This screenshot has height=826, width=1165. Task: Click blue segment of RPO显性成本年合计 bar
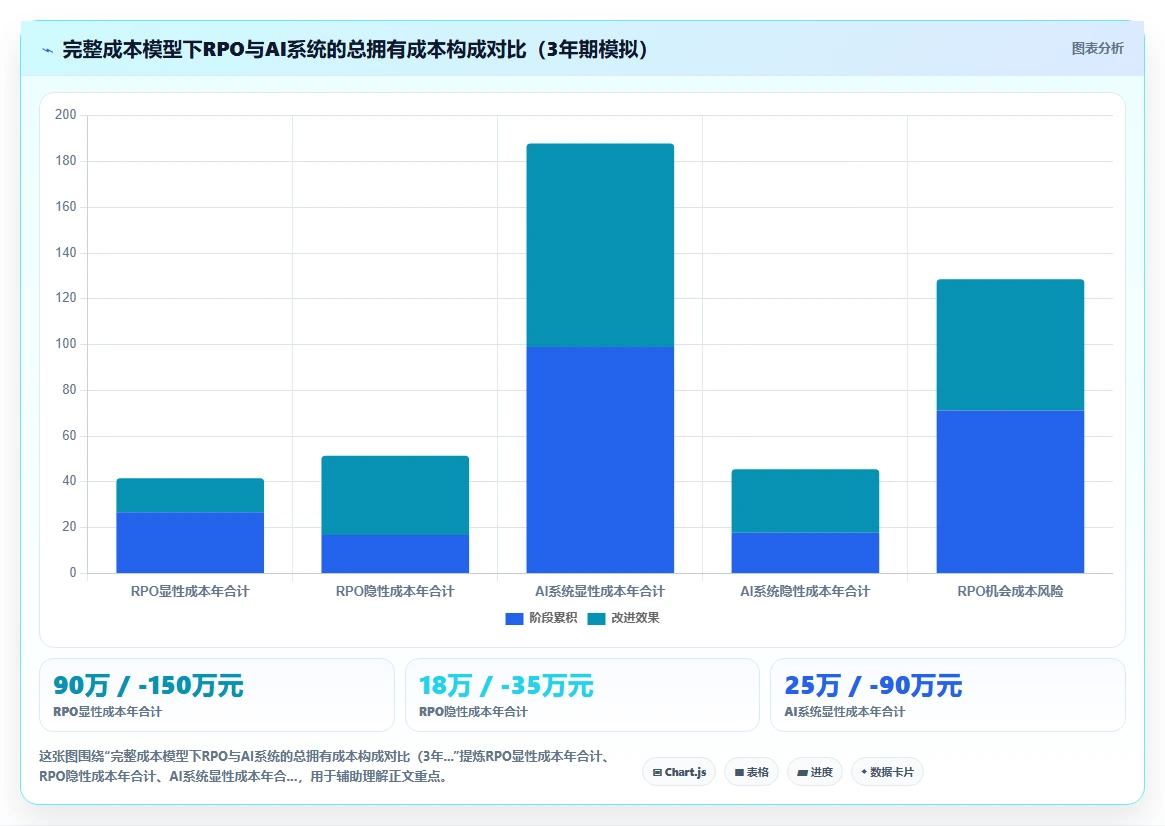click(190, 542)
